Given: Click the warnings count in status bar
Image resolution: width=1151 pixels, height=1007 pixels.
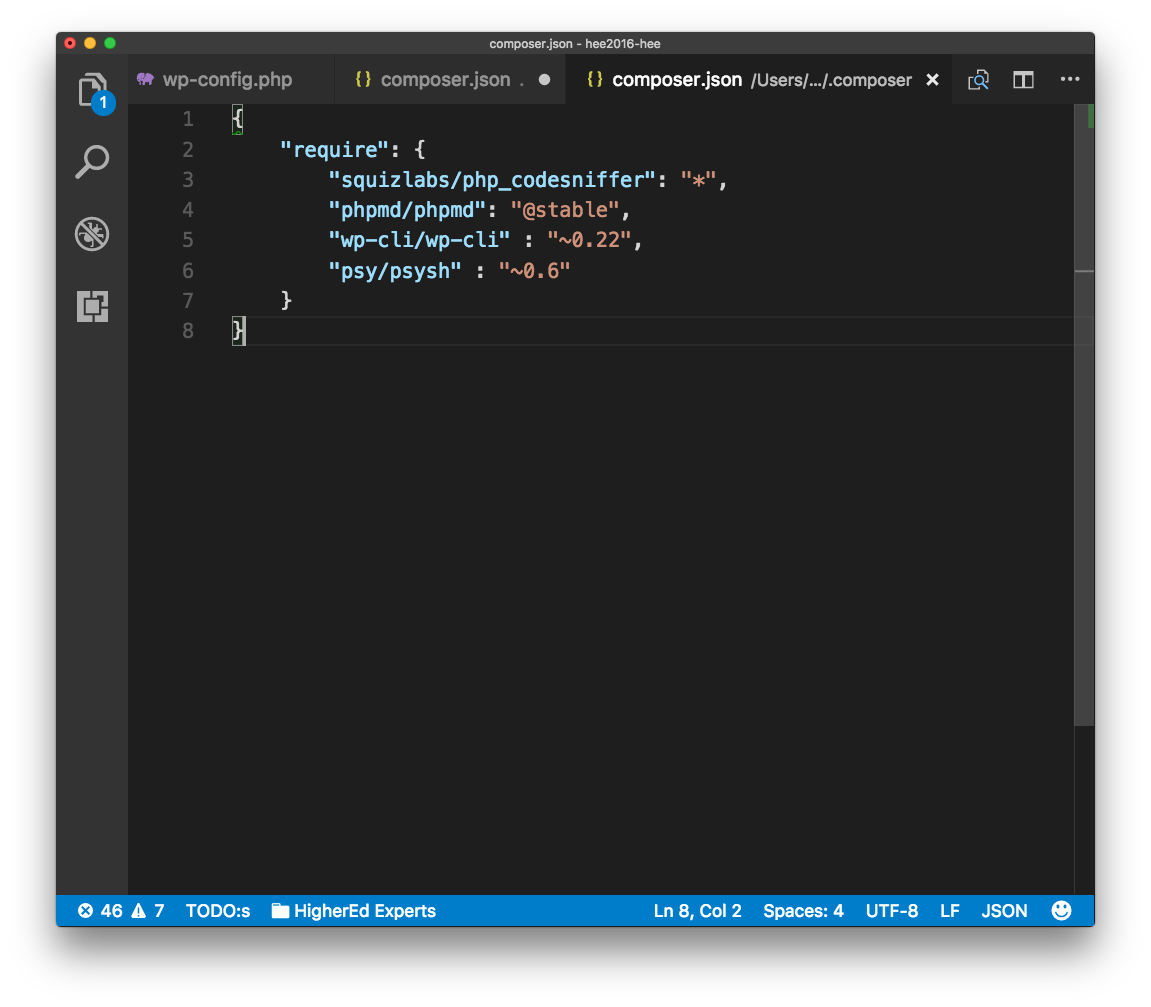Looking at the screenshot, I should click(148, 911).
